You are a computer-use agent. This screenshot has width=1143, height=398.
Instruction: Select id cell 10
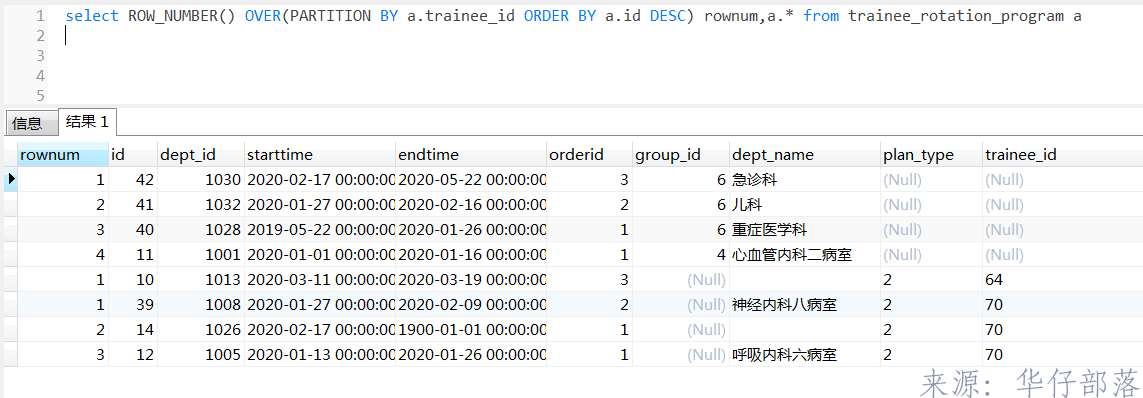coord(133,280)
